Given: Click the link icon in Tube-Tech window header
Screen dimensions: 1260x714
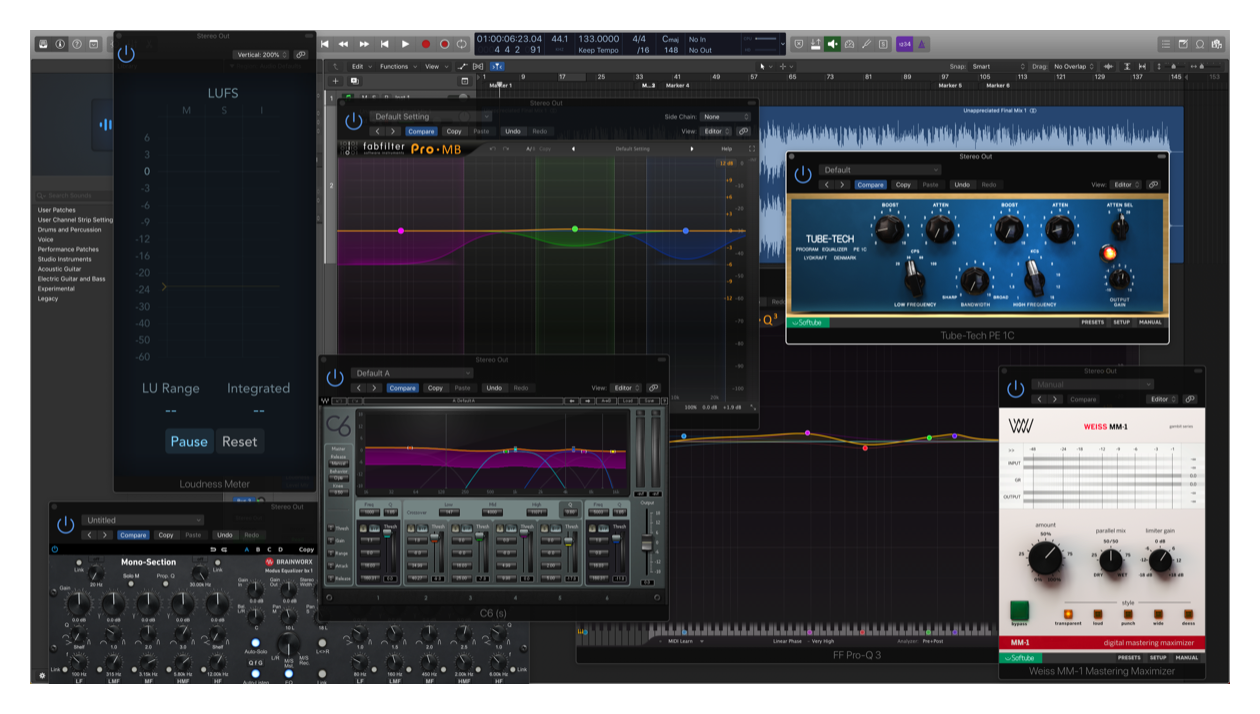Looking at the screenshot, I should point(1153,185).
